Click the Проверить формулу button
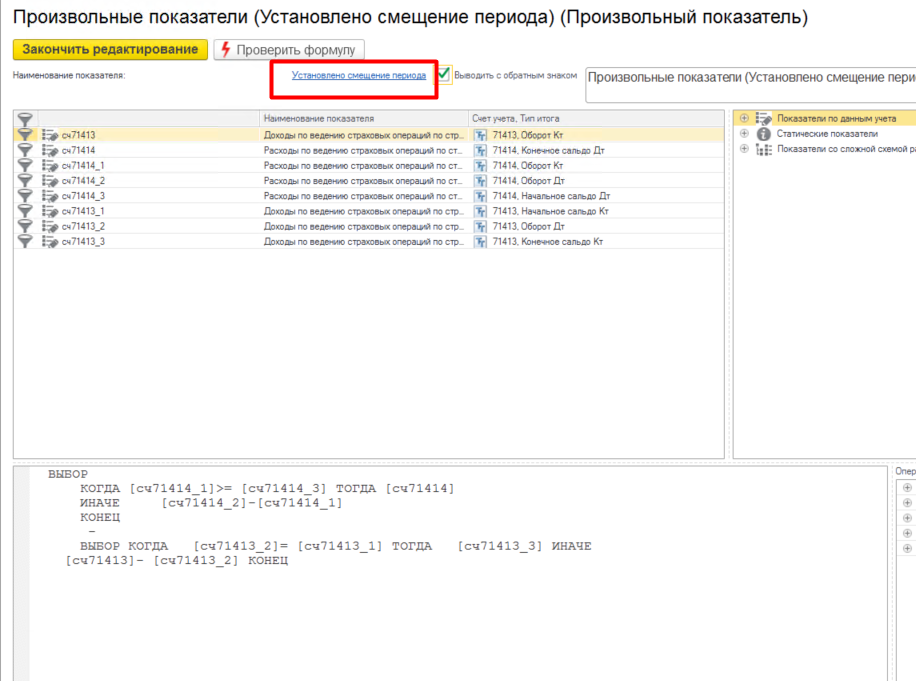This screenshot has width=916, height=681. point(290,50)
